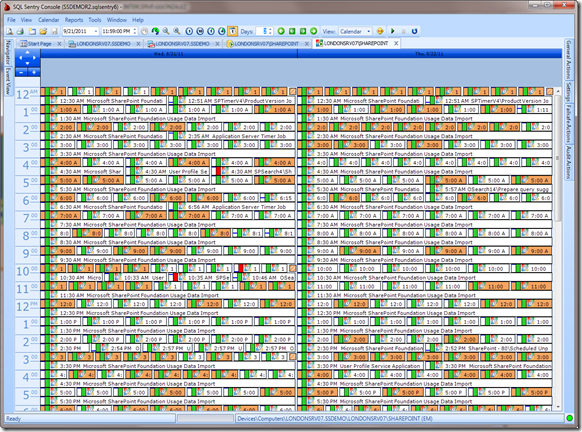Open the Event View side panel tab
Viewport: 582px width, 432px height.
point(8,81)
